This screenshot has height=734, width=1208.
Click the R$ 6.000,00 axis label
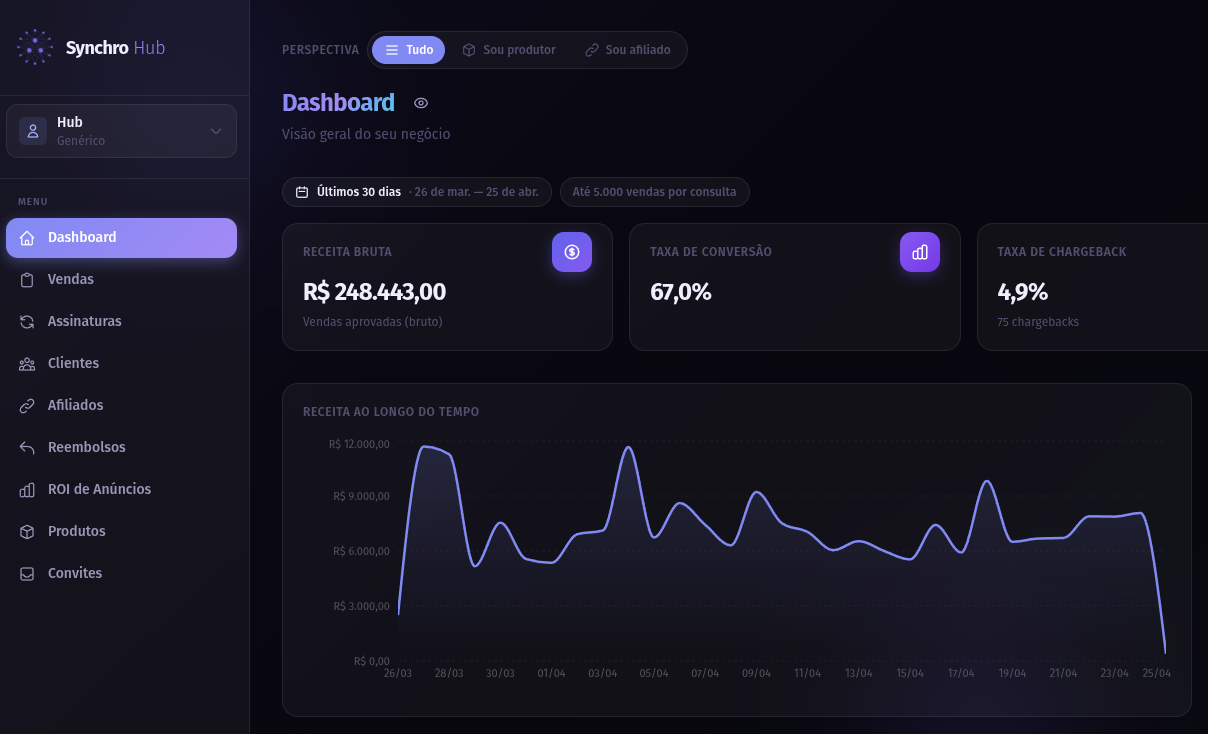click(x=361, y=552)
